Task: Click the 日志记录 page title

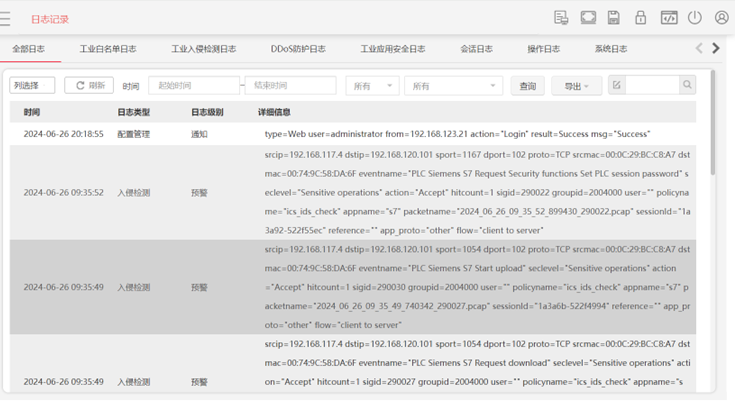Action: [x=50, y=19]
